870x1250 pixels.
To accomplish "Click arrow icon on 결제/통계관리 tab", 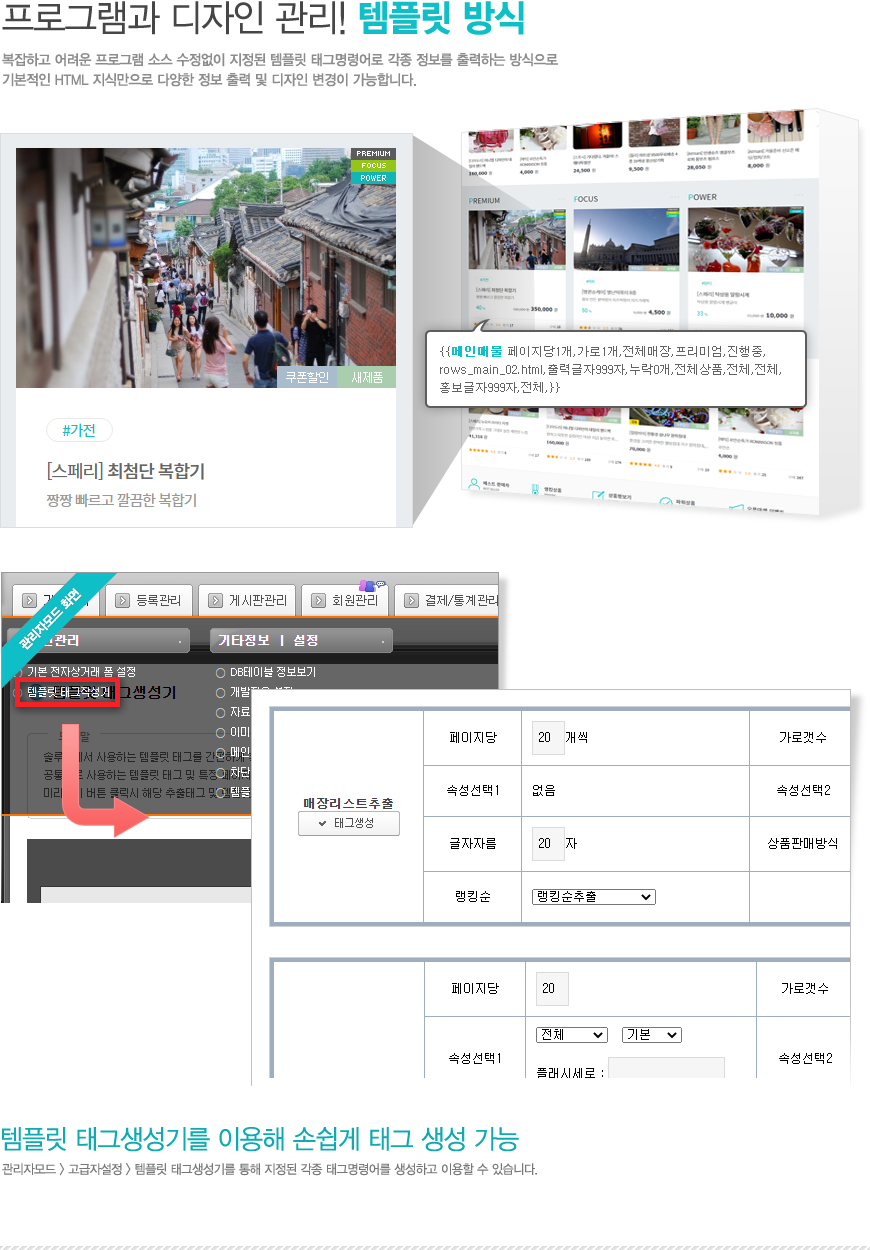I will tap(412, 601).
